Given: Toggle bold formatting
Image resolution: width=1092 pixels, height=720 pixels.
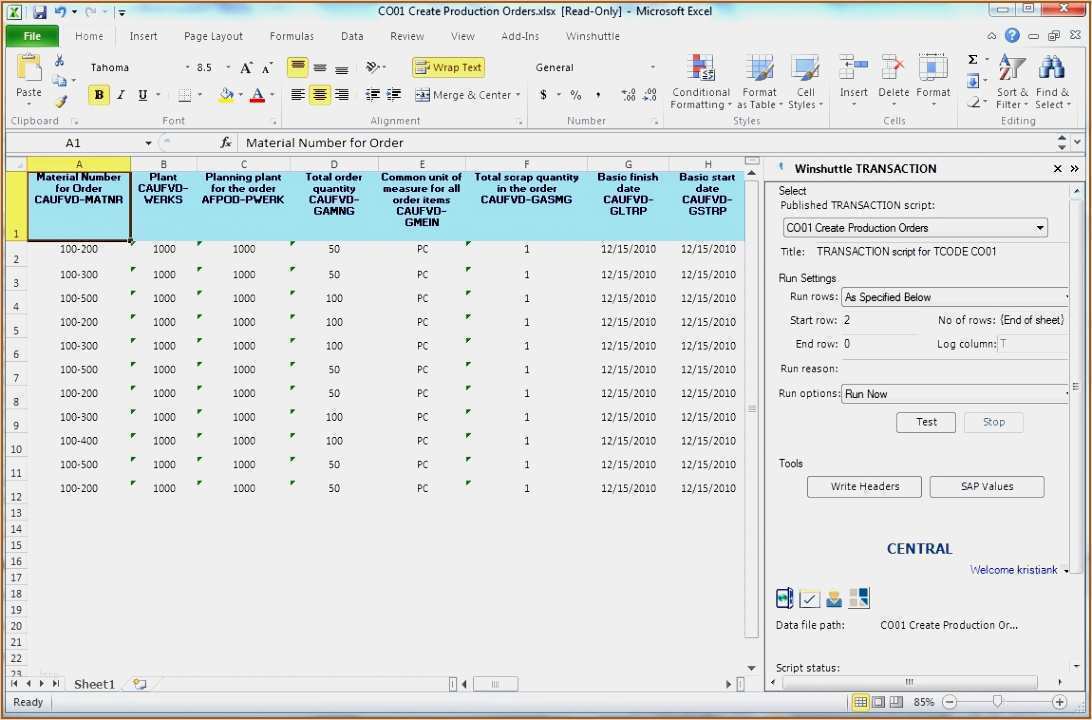Looking at the screenshot, I should pyautogui.click(x=98, y=94).
